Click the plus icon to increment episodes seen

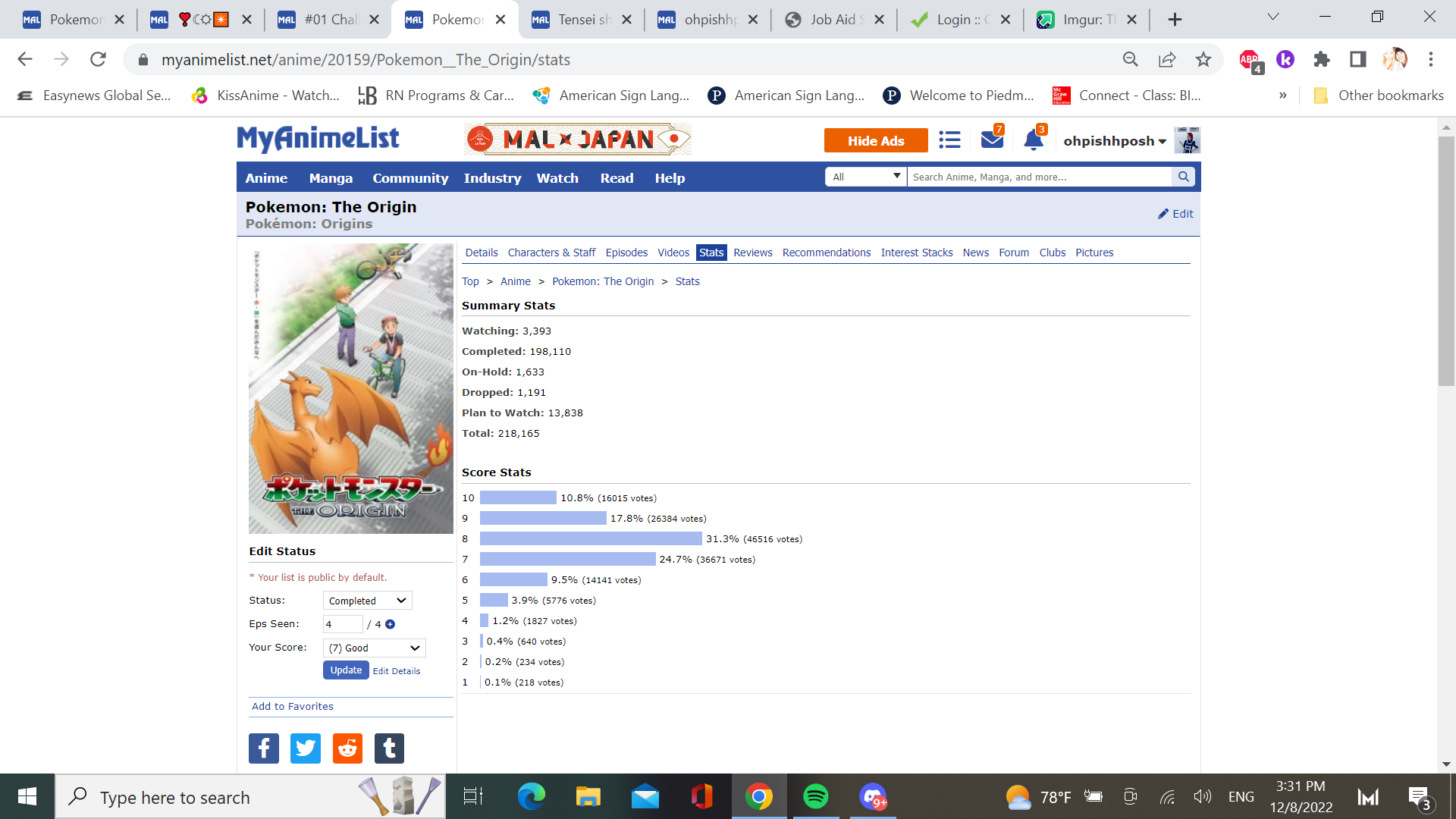point(390,624)
